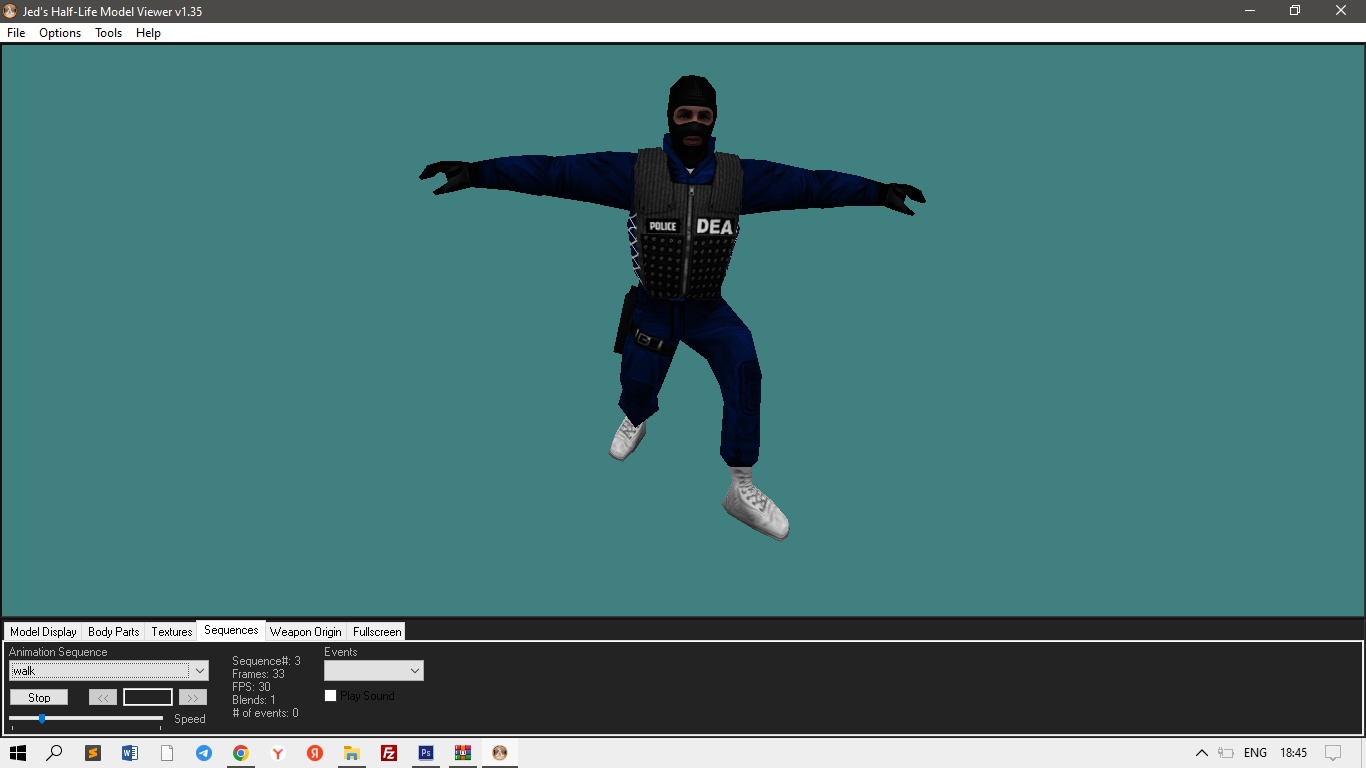Click the Model Viewer taskbar icon
The height and width of the screenshot is (768, 1366).
coord(500,753)
